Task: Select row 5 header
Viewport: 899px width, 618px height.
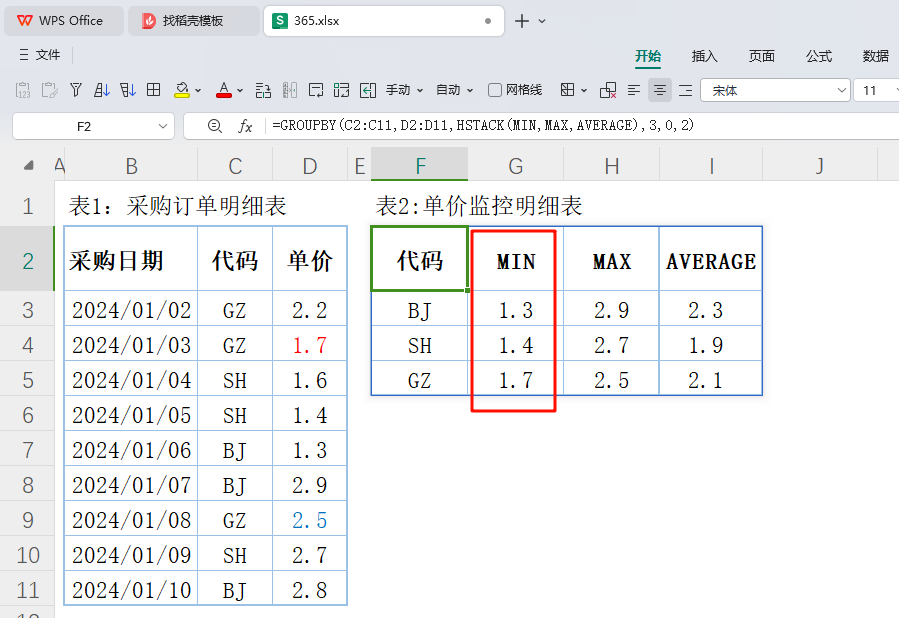Action: [x=28, y=380]
